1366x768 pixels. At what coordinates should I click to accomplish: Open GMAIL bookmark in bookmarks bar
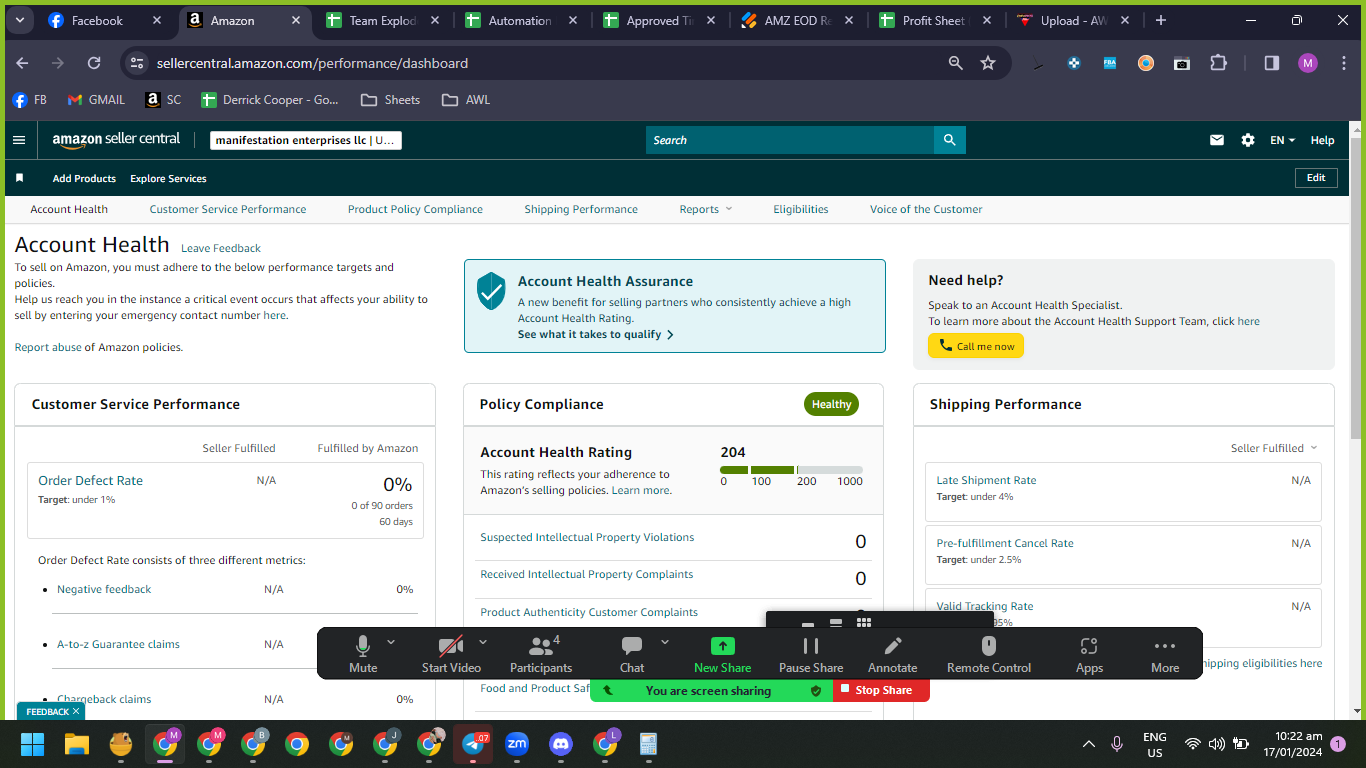(x=96, y=100)
